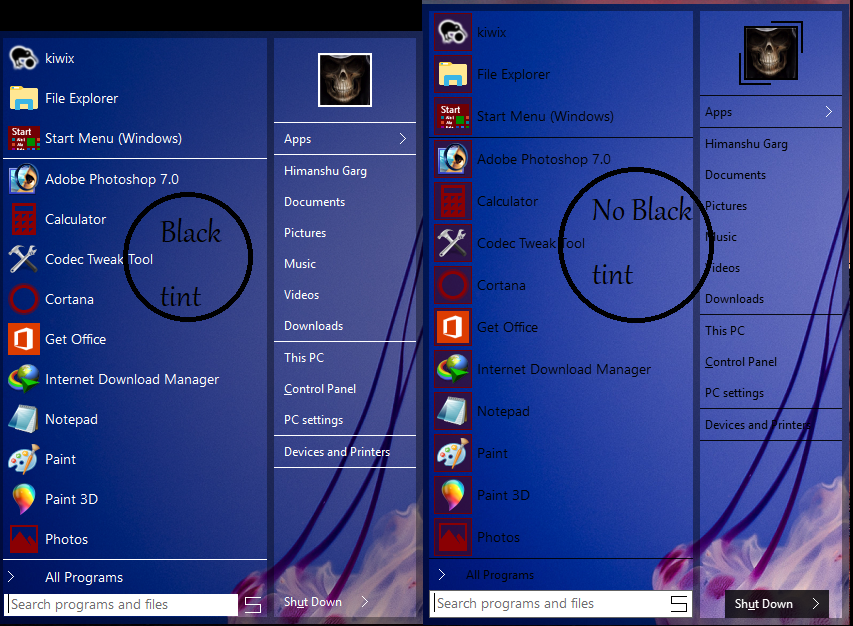
Task: Click Start Menu (Windows) icon in left menu
Action: click(x=23, y=138)
